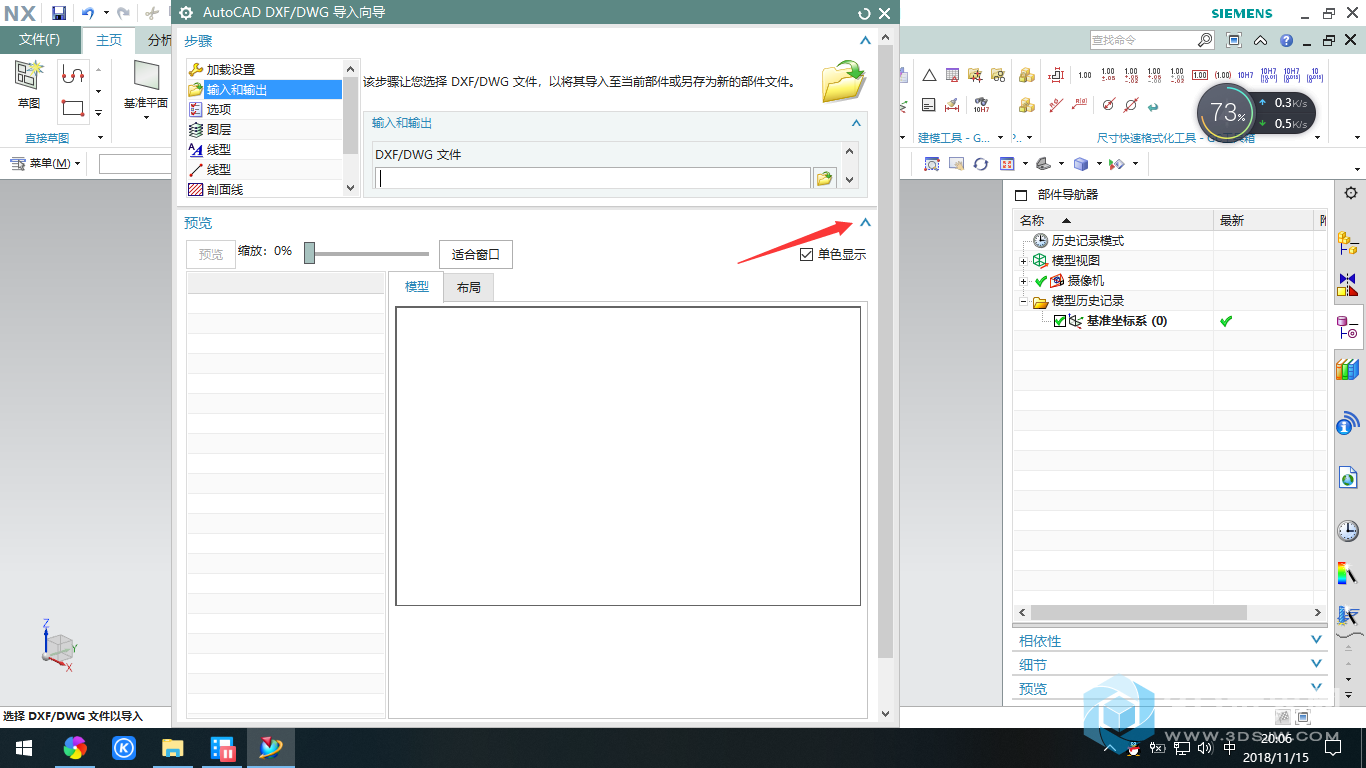The height and width of the screenshot is (768, 1366).
Task: Click the 缩放 zoom slider handle
Action: pyautogui.click(x=310, y=253)
